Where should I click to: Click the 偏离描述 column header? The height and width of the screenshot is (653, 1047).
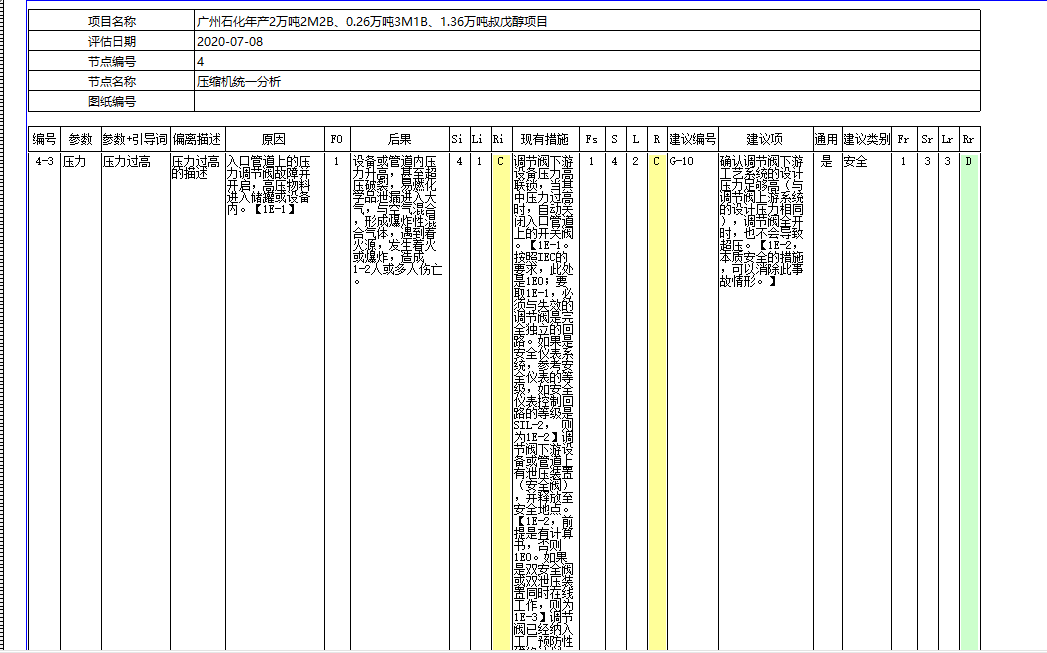click(x=198, y=139)
